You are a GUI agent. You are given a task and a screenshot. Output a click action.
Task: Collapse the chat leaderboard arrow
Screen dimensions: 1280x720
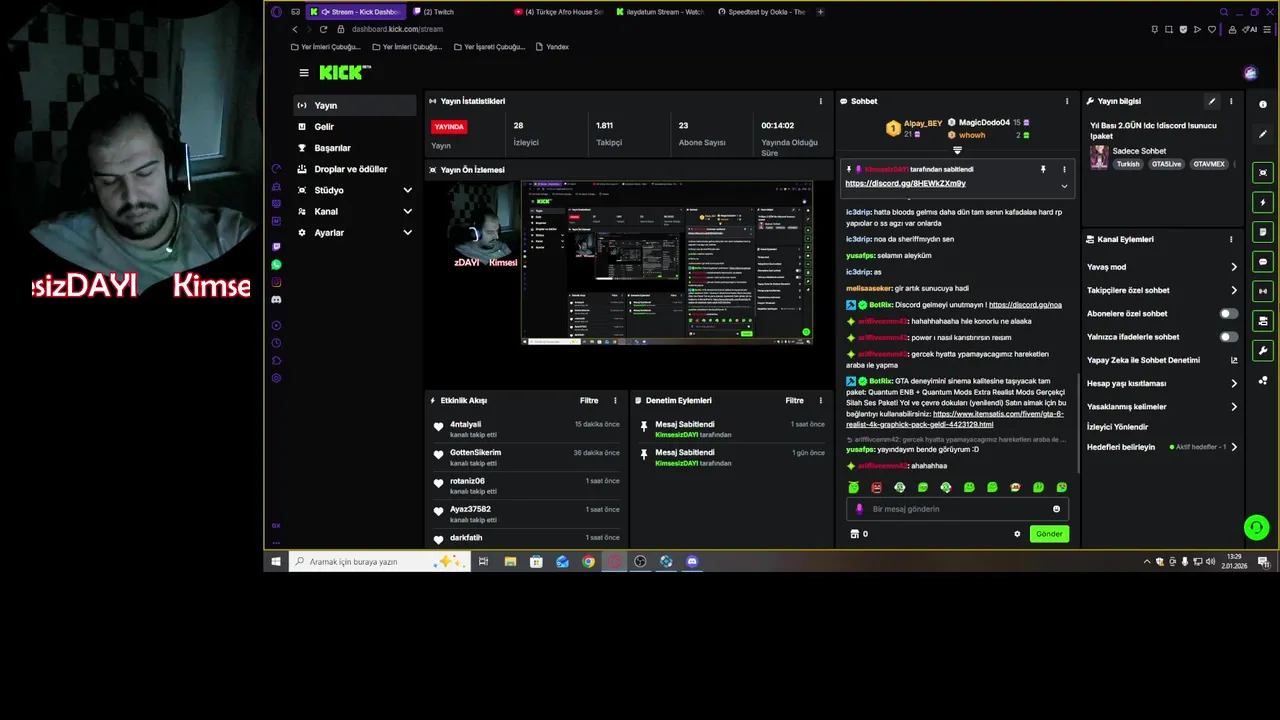pyautogui.click(x=957, y=150)
